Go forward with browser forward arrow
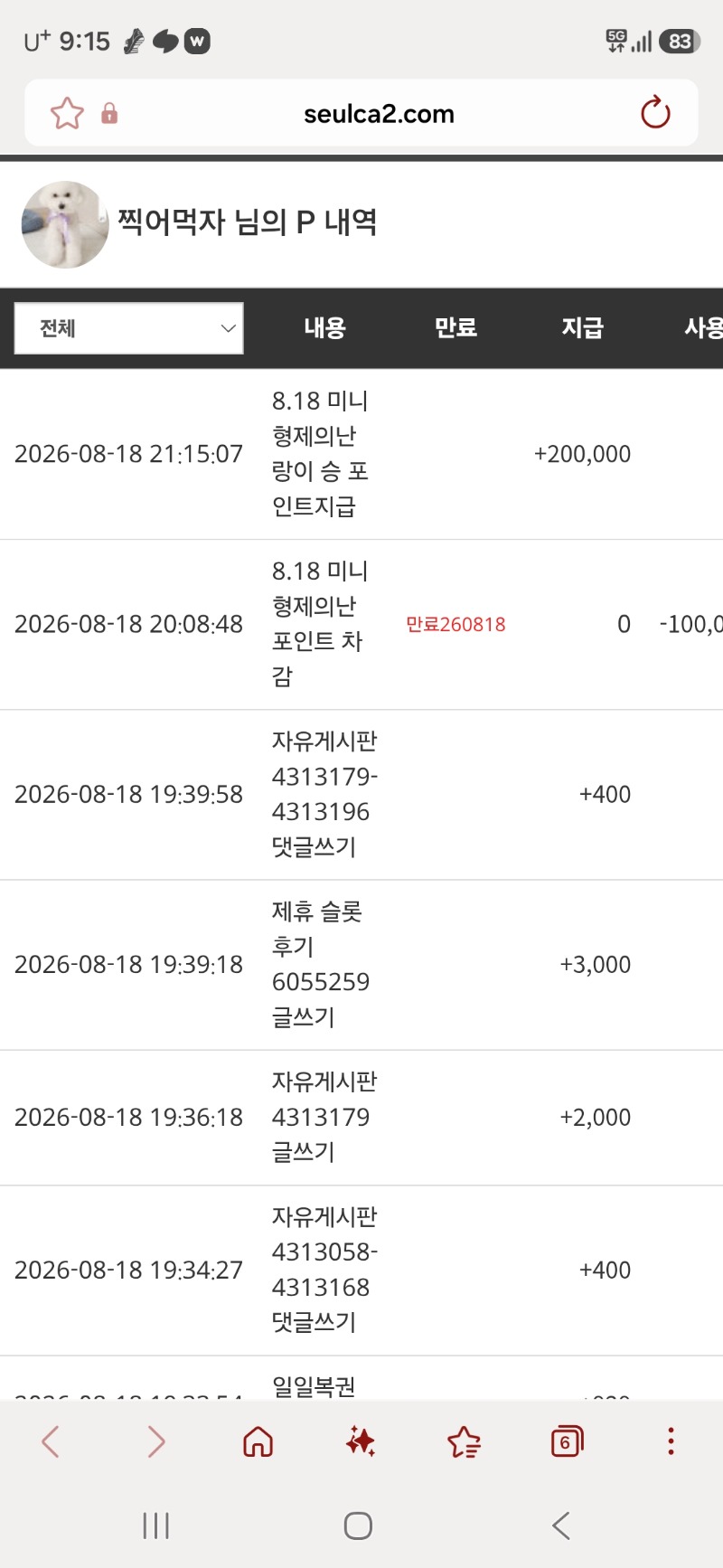The width and height of the screenshot is (723, 1568). pyautogui.click(x=155, y=1441)
